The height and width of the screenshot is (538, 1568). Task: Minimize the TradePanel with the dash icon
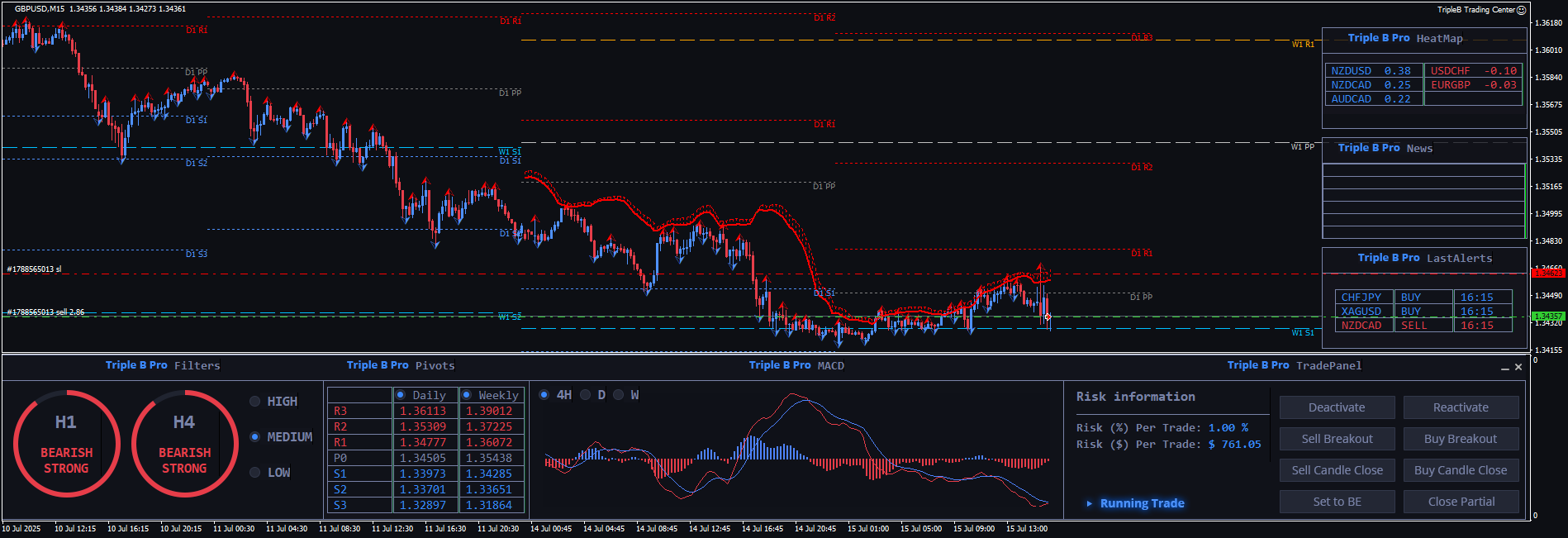point(1505,368)
